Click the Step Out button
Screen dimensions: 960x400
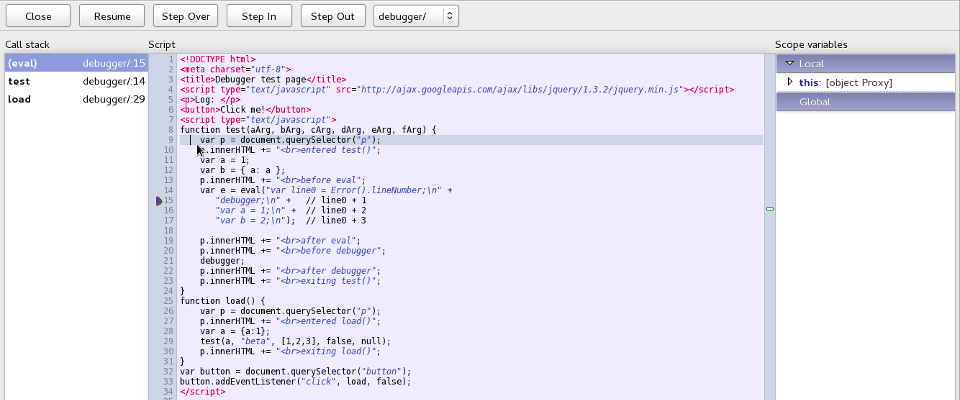333,17
